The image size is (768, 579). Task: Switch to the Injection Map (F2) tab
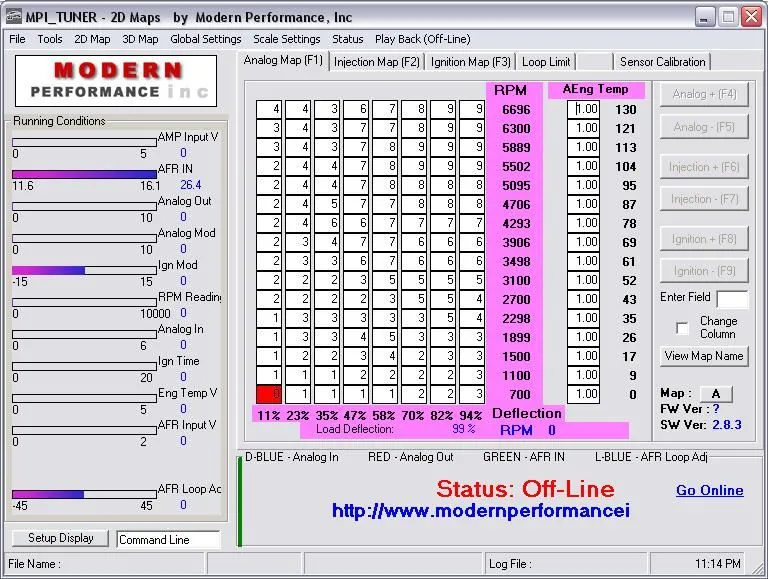point(377,62)
